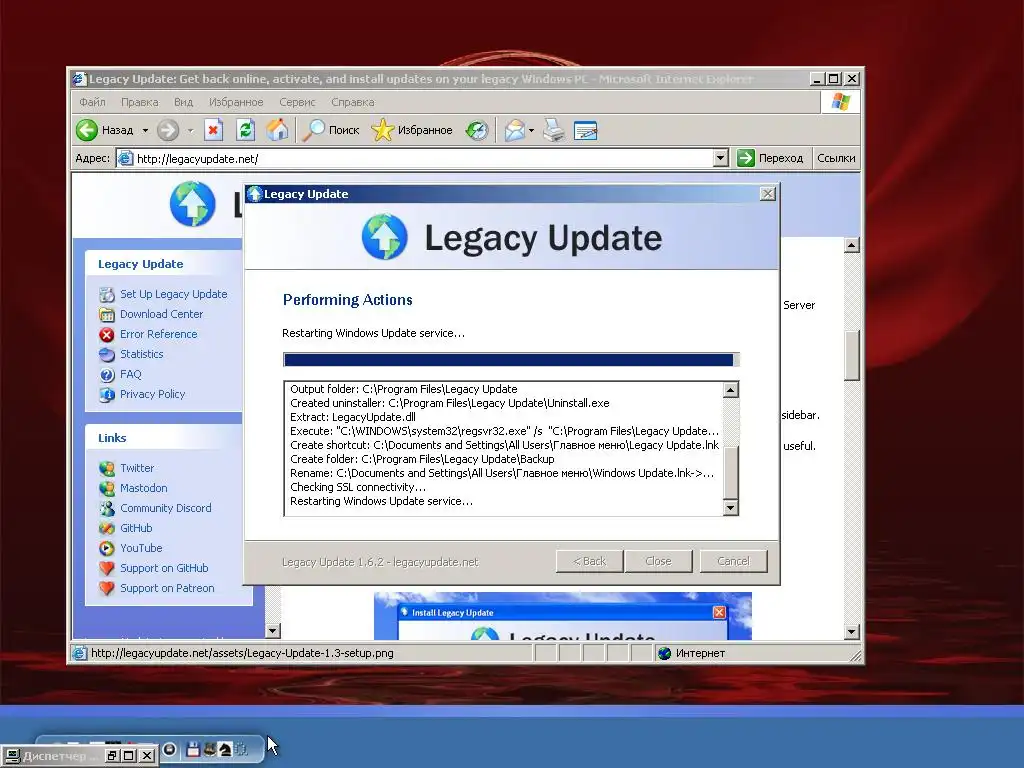Restore the Диспетчер minimized window
The width and height of the screenshot is (1024, 768).
(112, 756)
